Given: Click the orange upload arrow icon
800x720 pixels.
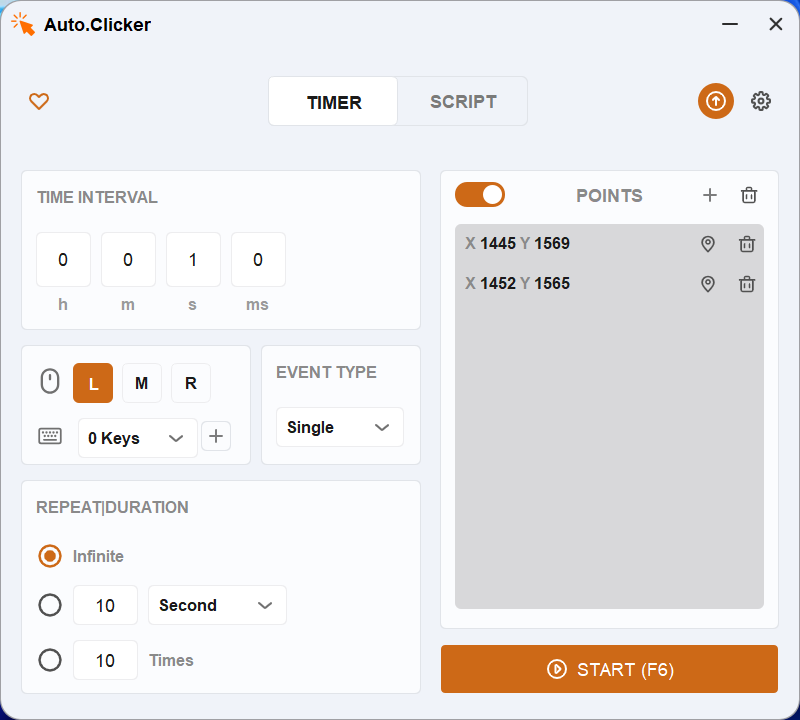Looking at the screenshot, I should point(716,101).
